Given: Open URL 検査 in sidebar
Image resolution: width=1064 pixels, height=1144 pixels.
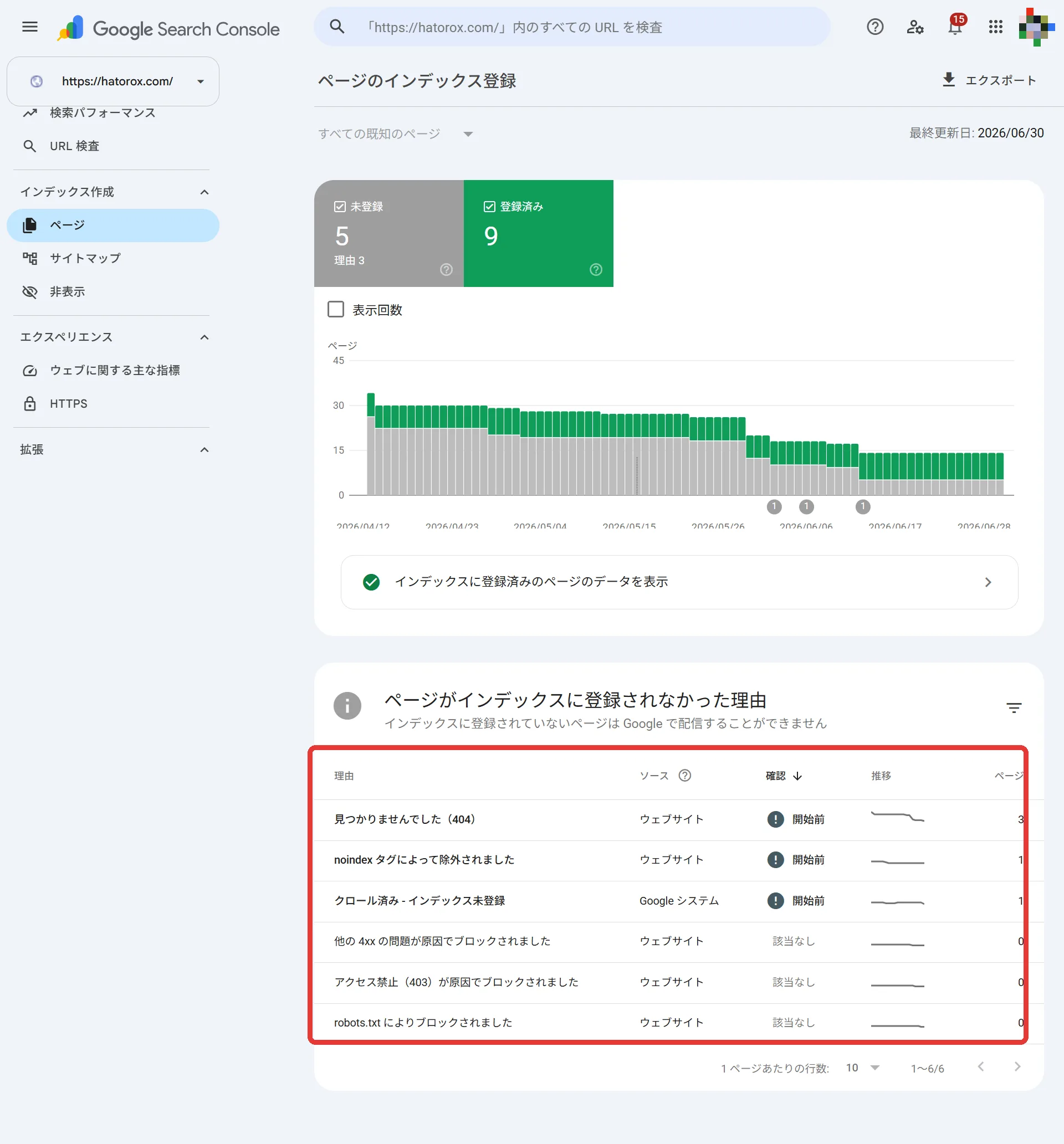Looking at the screenshot, I should click(x=113, y=146).
